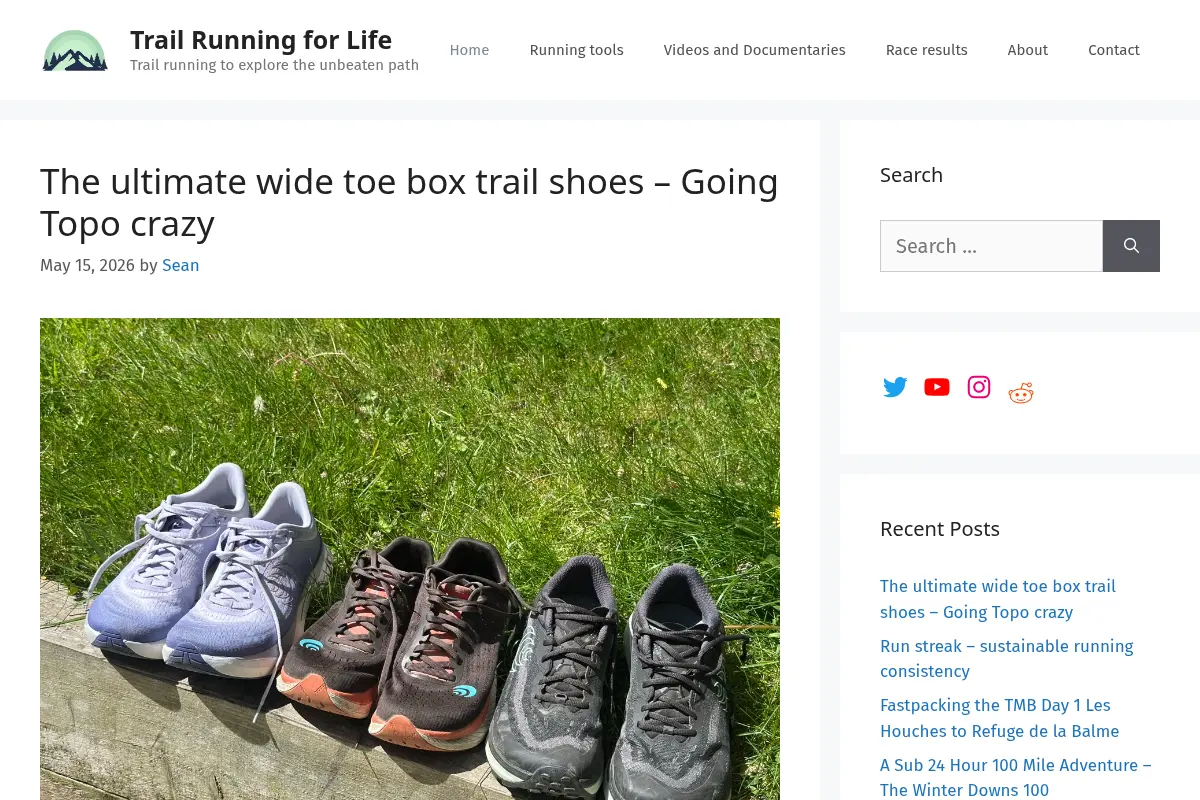Open the Reddit social link icon
Screen dimensions: 1200x800
click(1021, 393)
